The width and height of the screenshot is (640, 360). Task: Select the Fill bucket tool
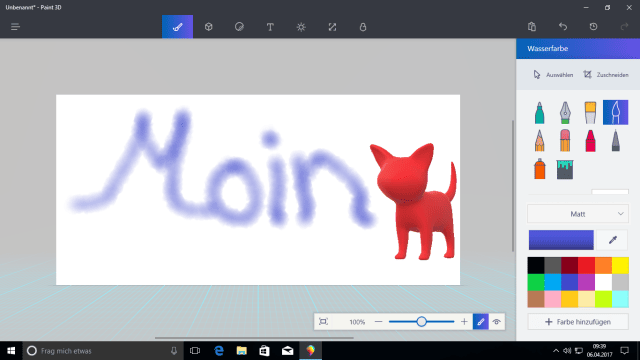point(565,169)
